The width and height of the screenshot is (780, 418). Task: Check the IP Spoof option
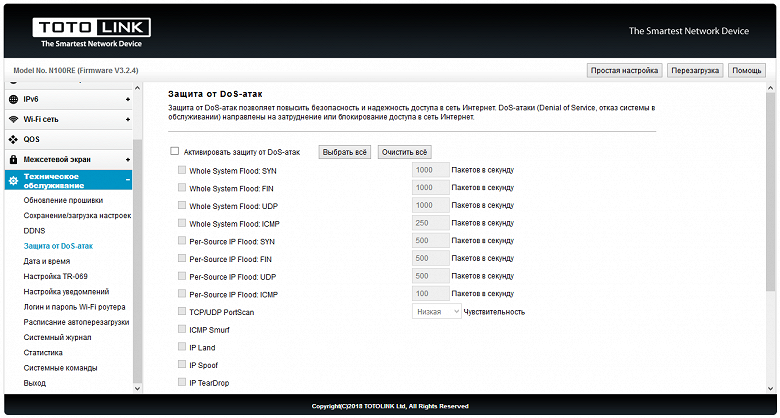(x=181, y=365)
